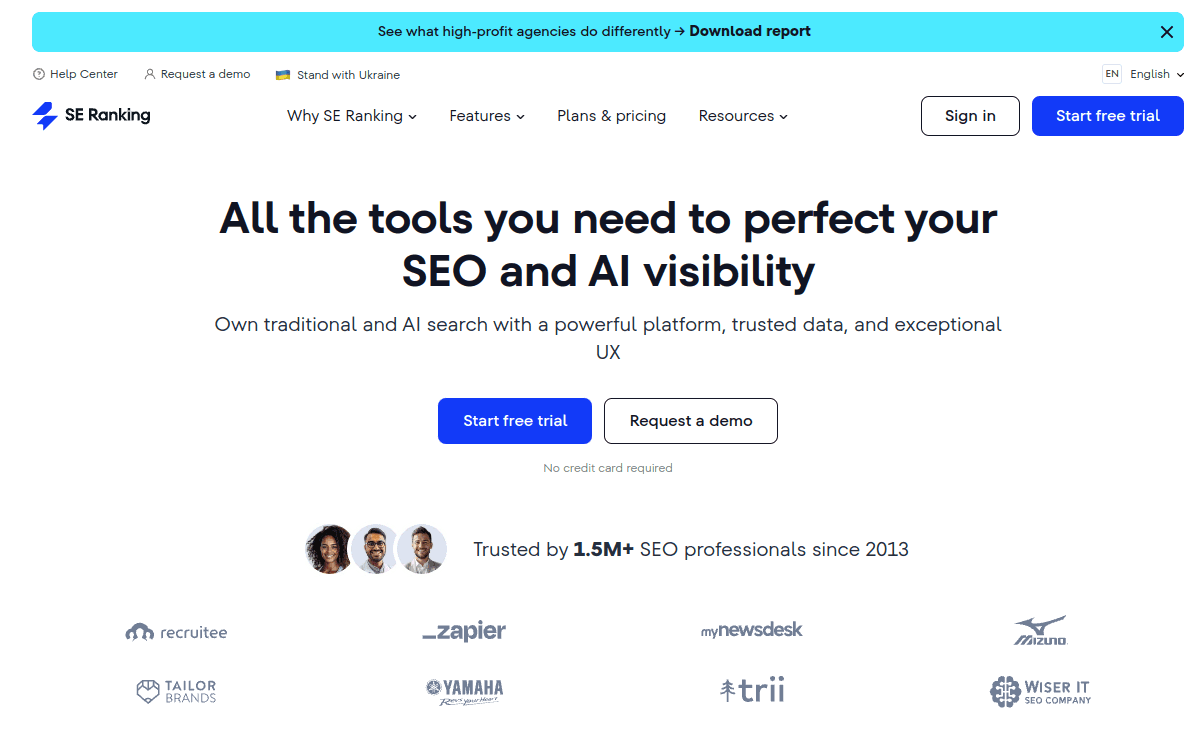Click the Mynewsdesk logo
The width and height of the screenshot is (1200, 750).
(x=751, y=630)
